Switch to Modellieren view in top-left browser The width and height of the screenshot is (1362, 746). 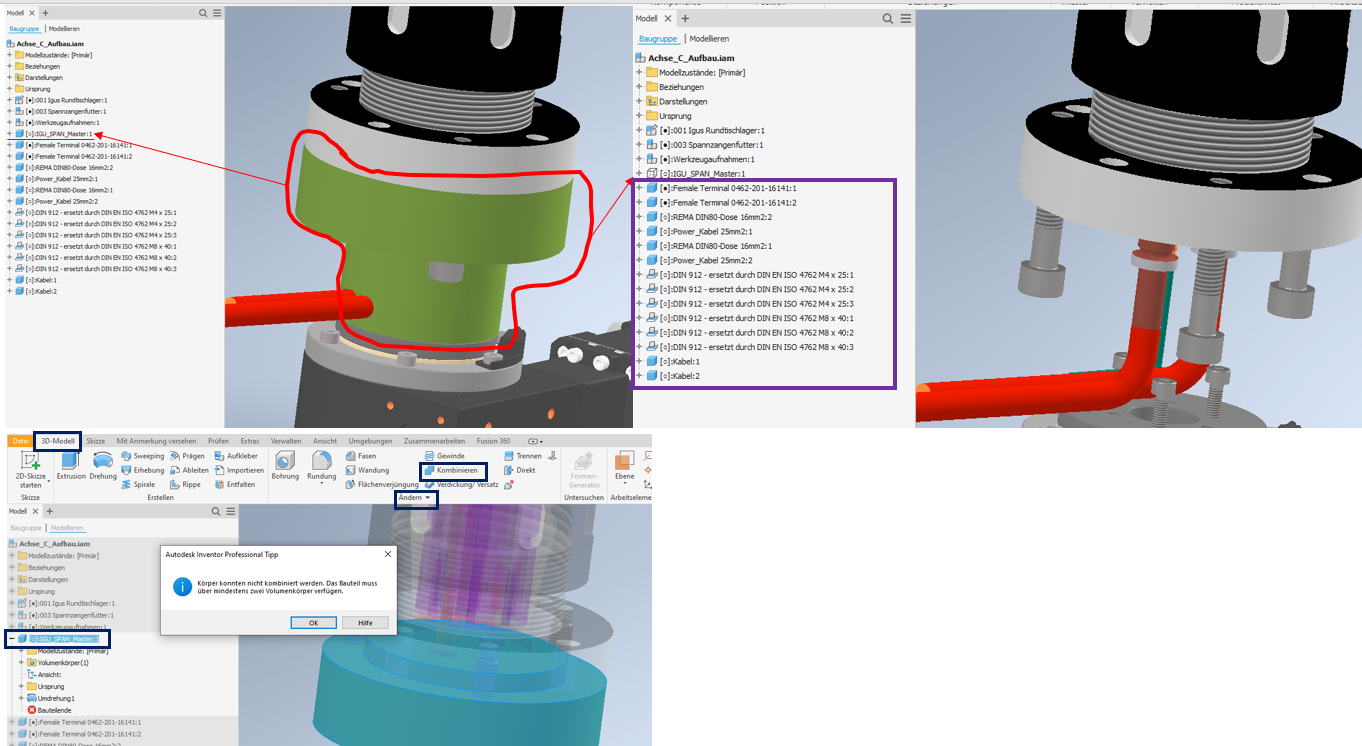click(x=64, y=29)
